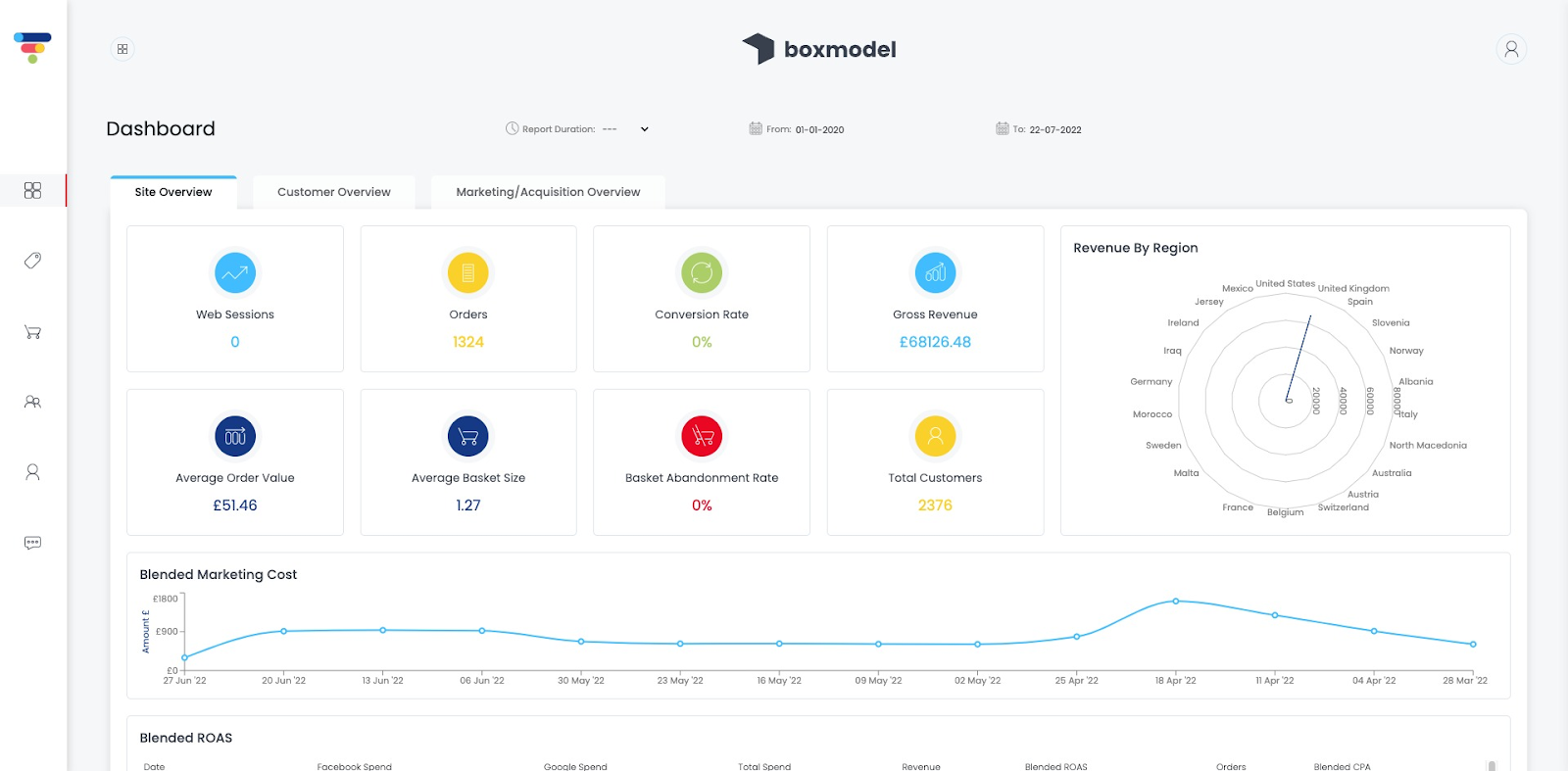The image size is (1568, 771).
Task: Click the Total Customers value 2376
Action: point(935,506)
